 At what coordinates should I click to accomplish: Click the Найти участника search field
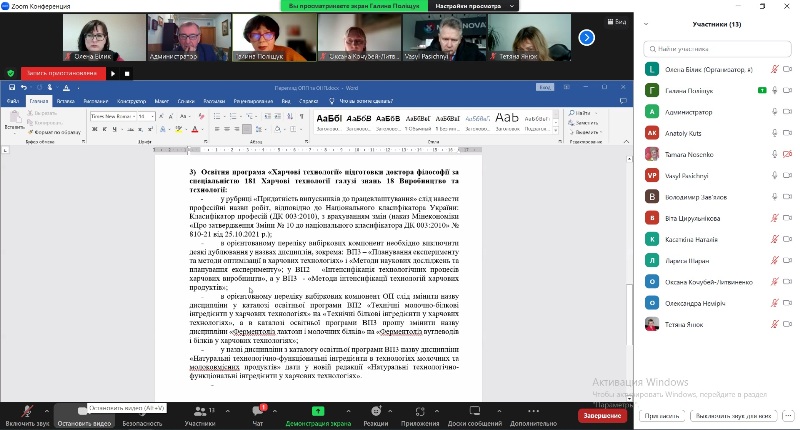[716, 46]
